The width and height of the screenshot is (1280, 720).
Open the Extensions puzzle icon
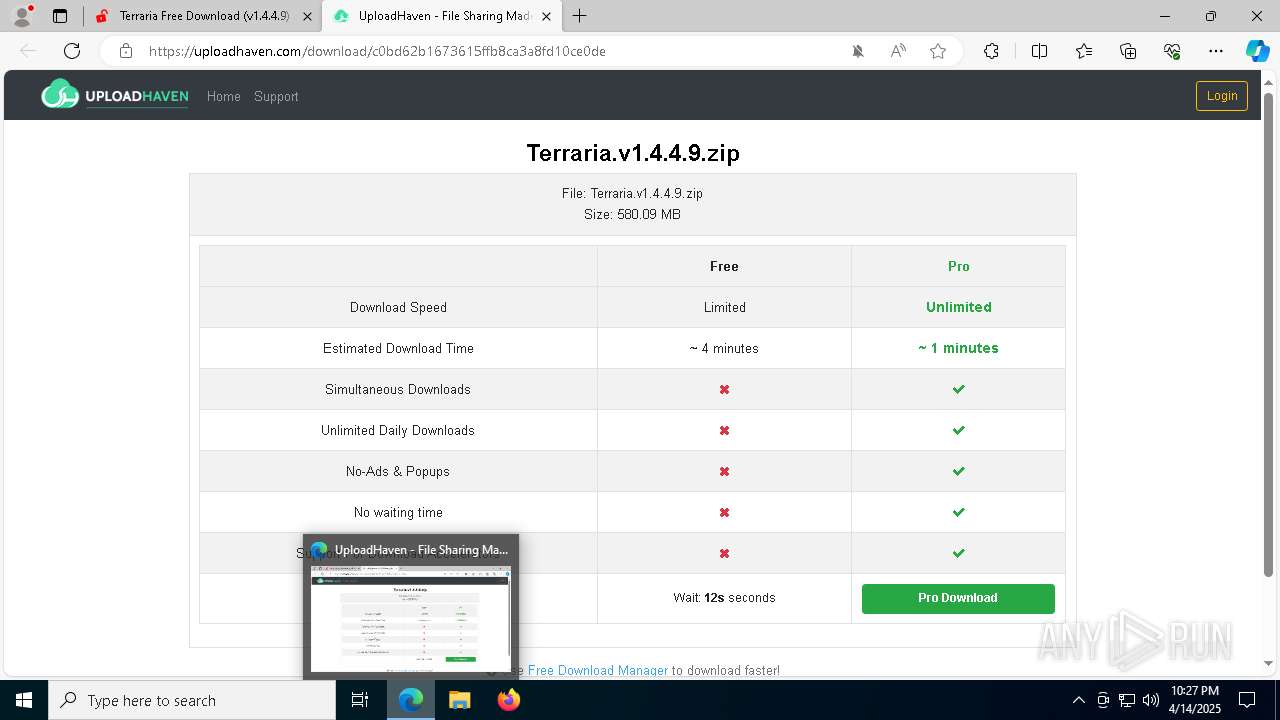tap(991, 51)
